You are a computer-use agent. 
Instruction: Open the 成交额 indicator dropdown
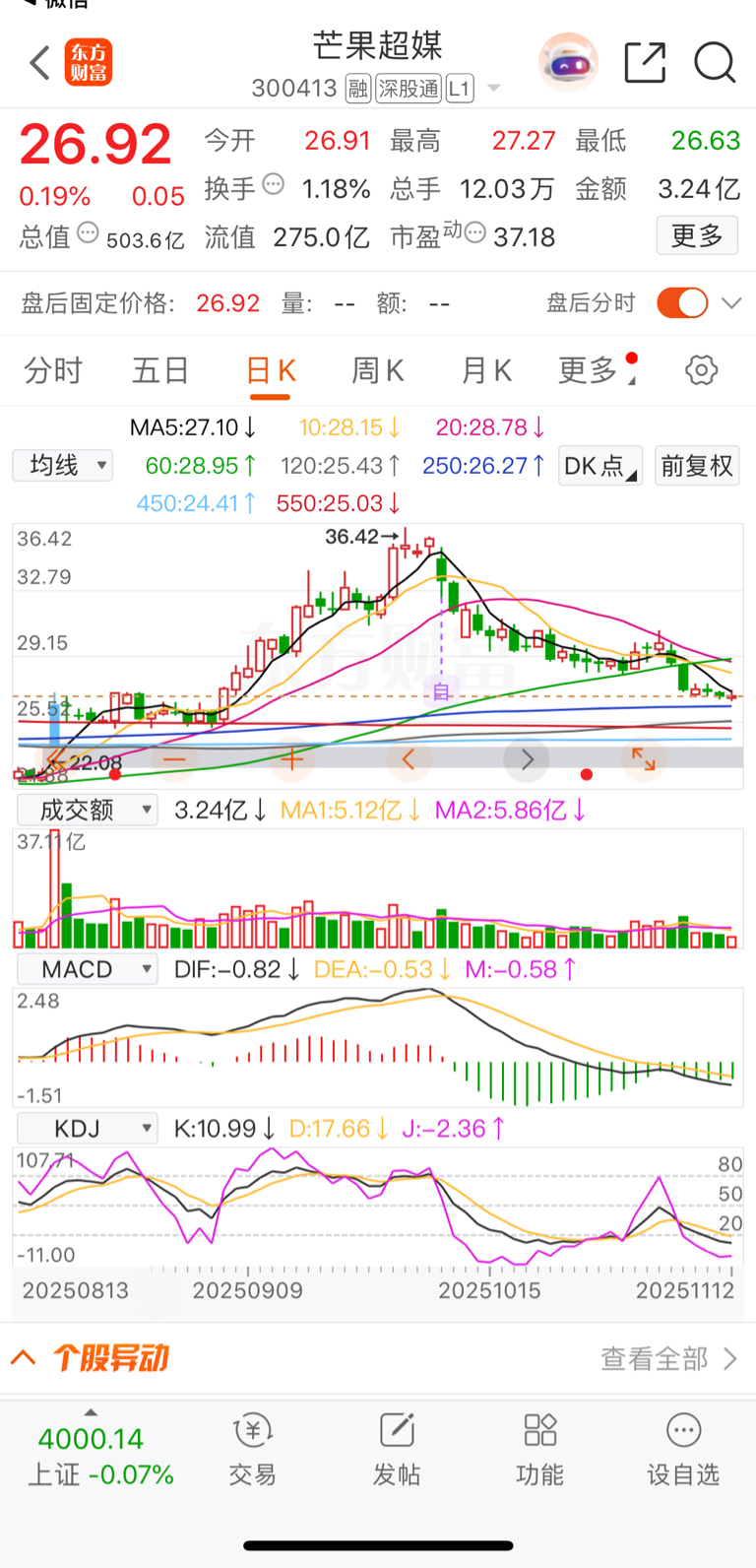[x=88, y=810]
